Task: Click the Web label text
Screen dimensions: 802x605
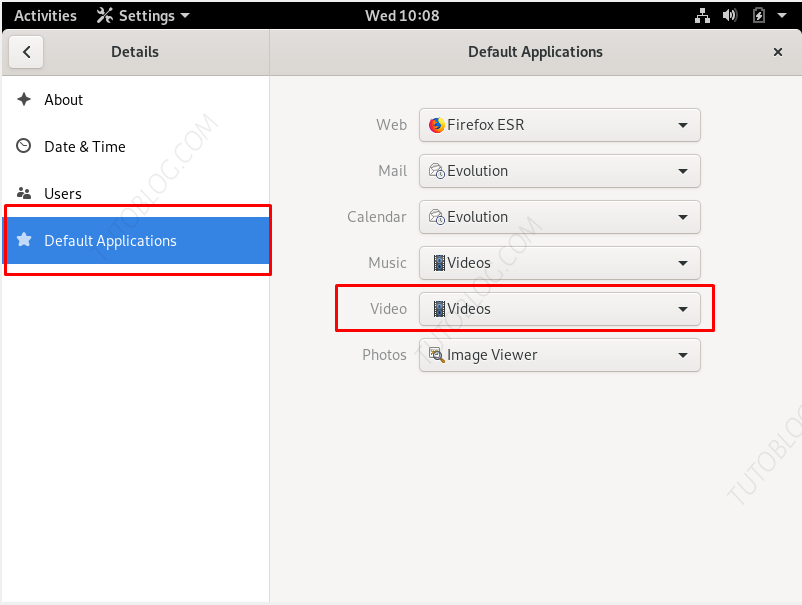Action: point(391,125)
